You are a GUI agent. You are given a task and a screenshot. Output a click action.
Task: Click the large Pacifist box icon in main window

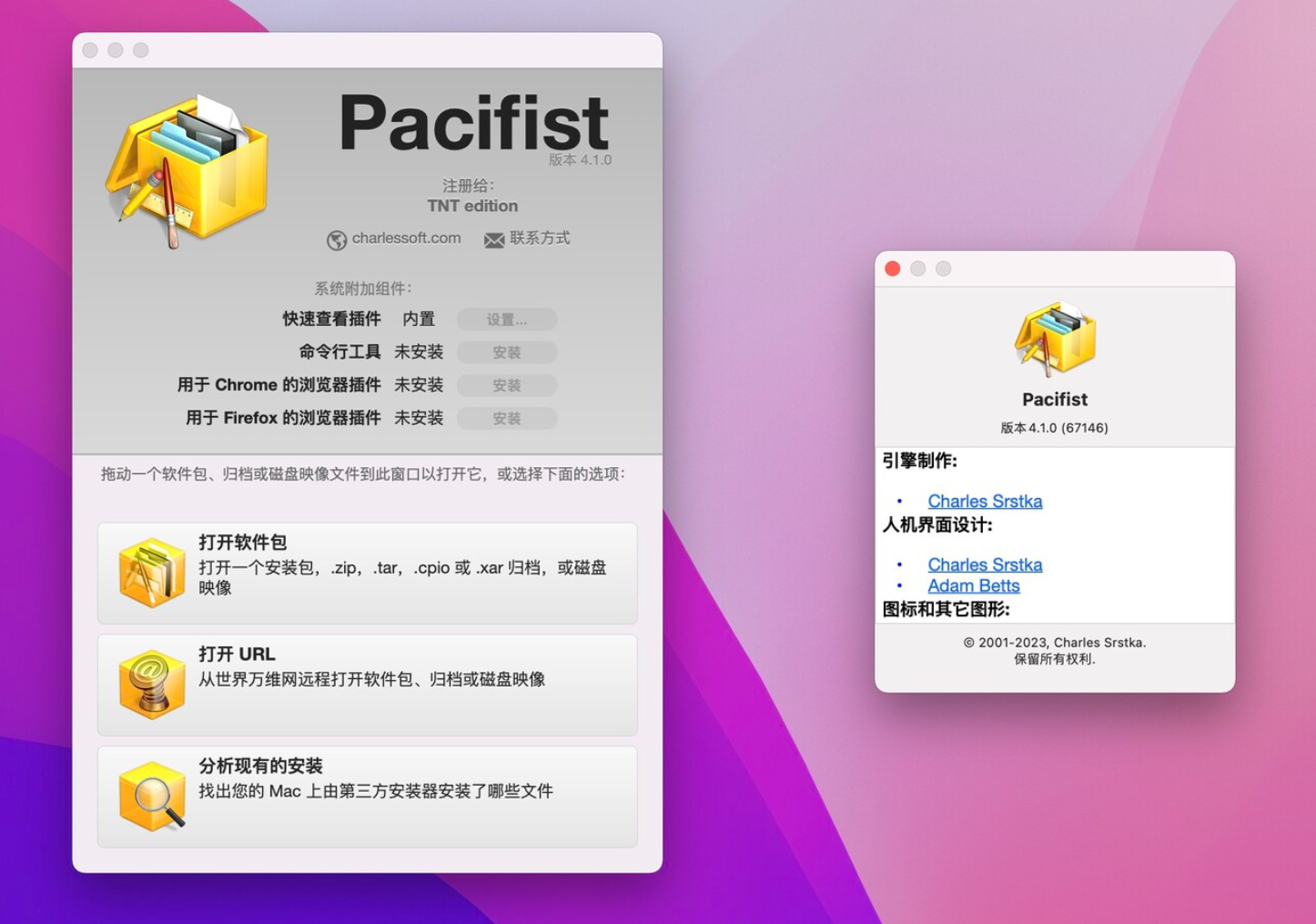(187, 171)
